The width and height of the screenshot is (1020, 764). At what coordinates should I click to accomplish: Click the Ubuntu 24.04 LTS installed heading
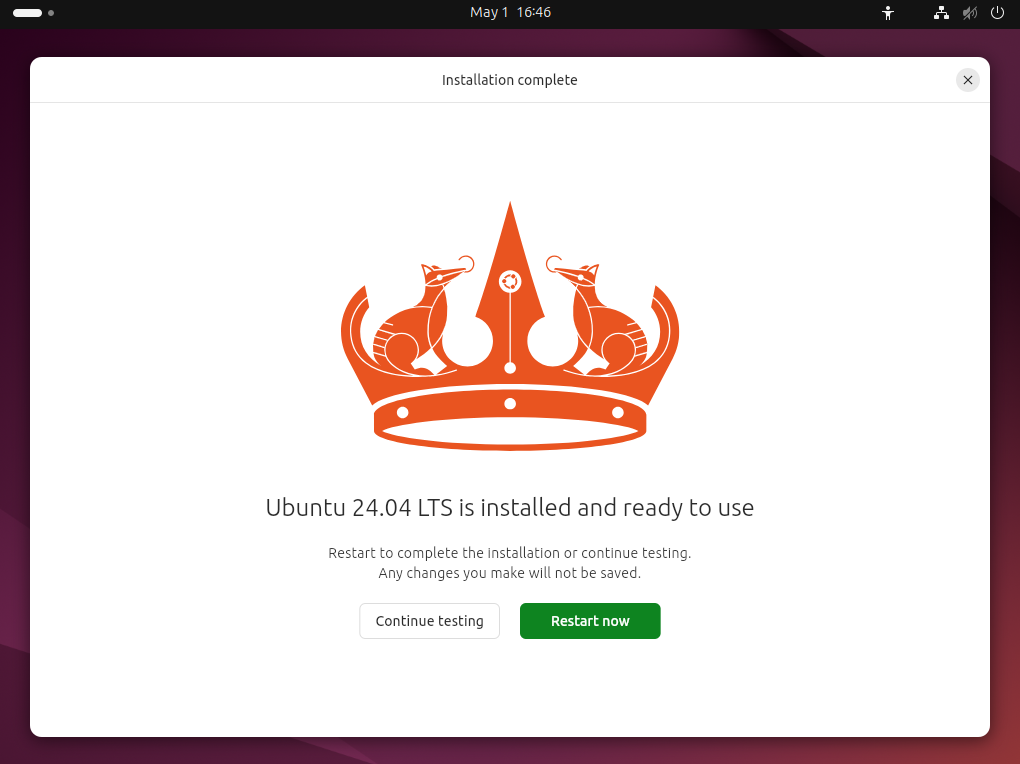(510, 508)
